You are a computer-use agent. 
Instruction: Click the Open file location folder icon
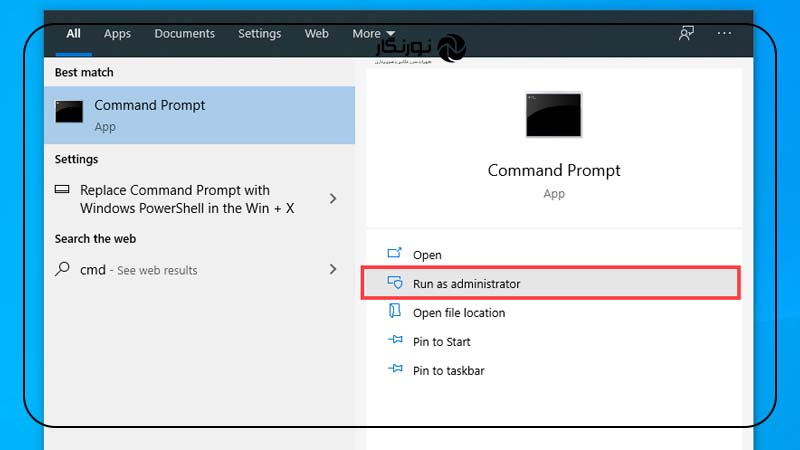395,311
